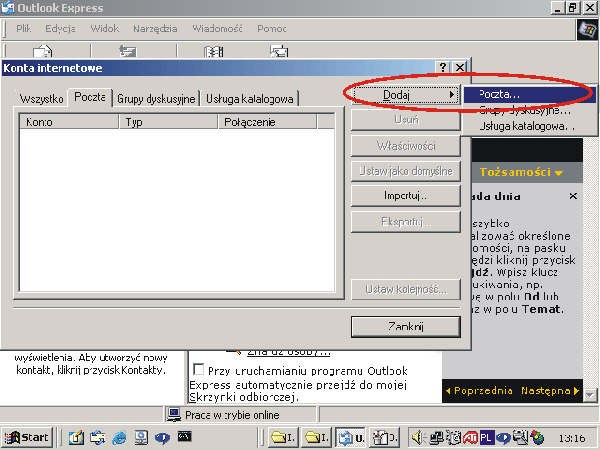Click the Importuj... button
The image size is (600, 450).
pos(405,195)
